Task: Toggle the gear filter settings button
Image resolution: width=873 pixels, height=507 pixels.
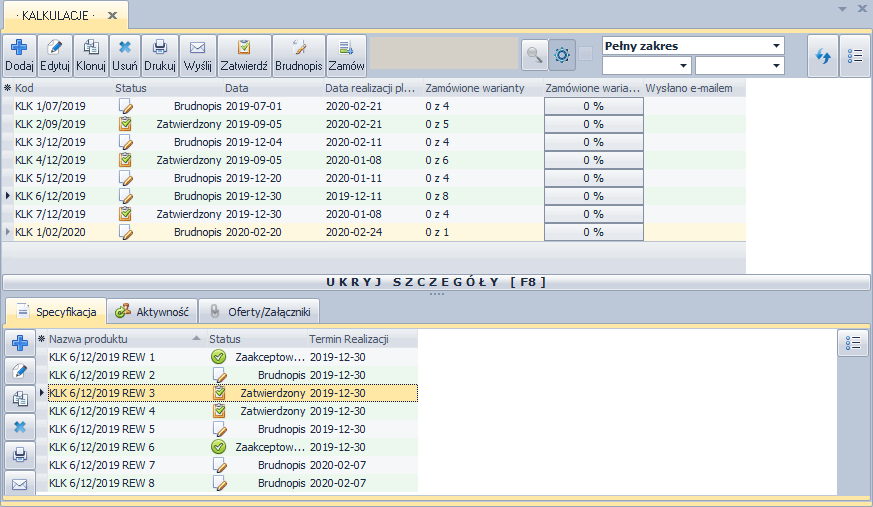Action: click(x=562, y=55)
